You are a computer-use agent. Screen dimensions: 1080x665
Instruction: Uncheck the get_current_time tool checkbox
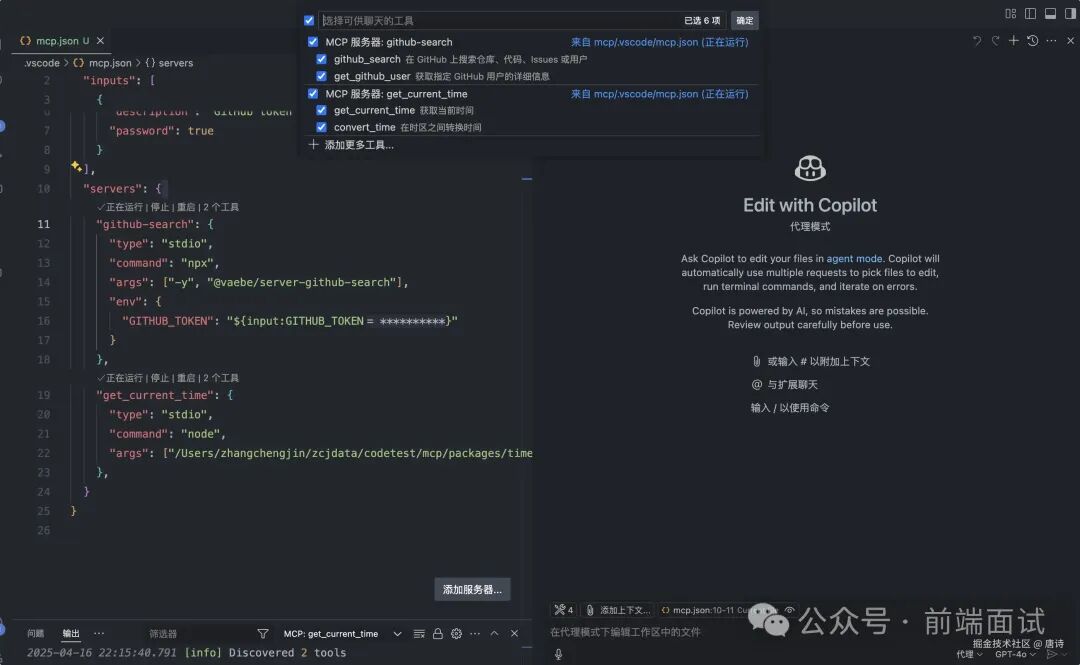(321, 110)
